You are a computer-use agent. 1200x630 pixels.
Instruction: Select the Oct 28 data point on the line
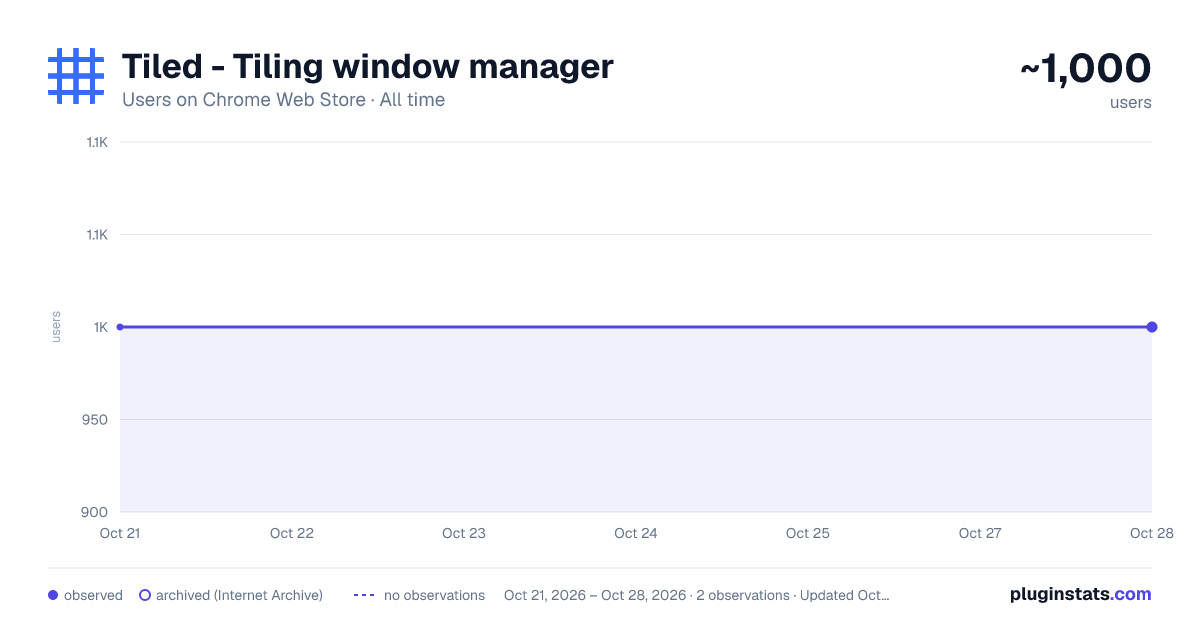[1152, 327]
